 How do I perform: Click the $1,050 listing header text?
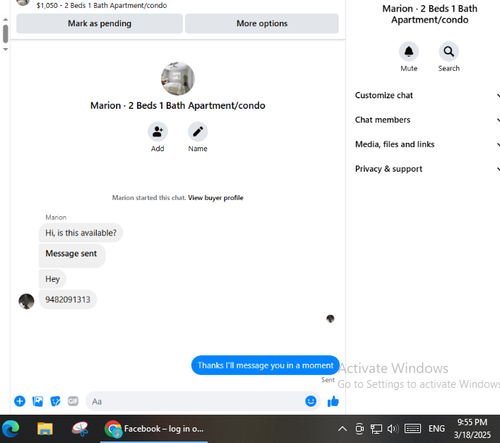102,5
